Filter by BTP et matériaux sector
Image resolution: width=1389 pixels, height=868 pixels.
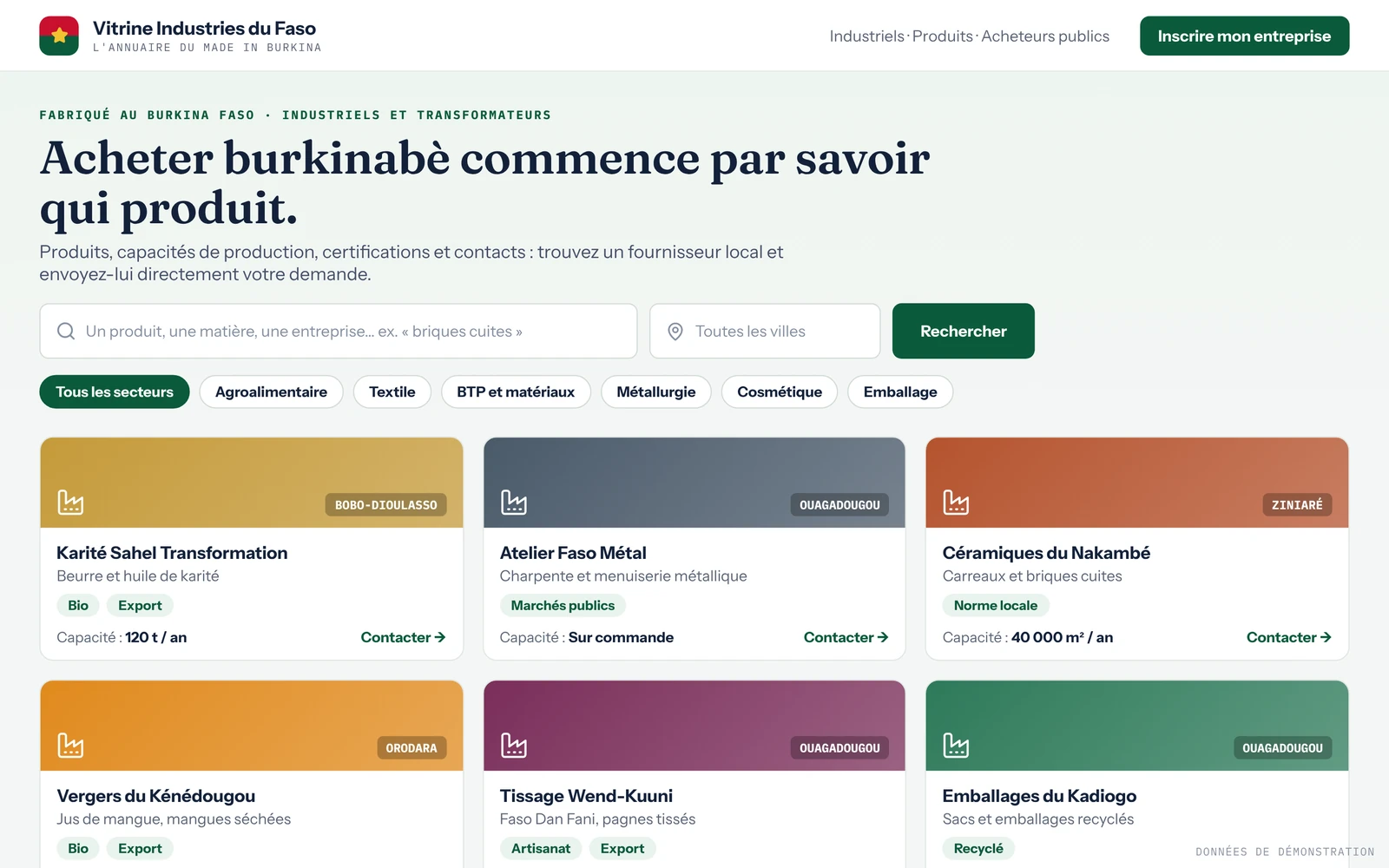pyautogui.click(x=516, y=391)
